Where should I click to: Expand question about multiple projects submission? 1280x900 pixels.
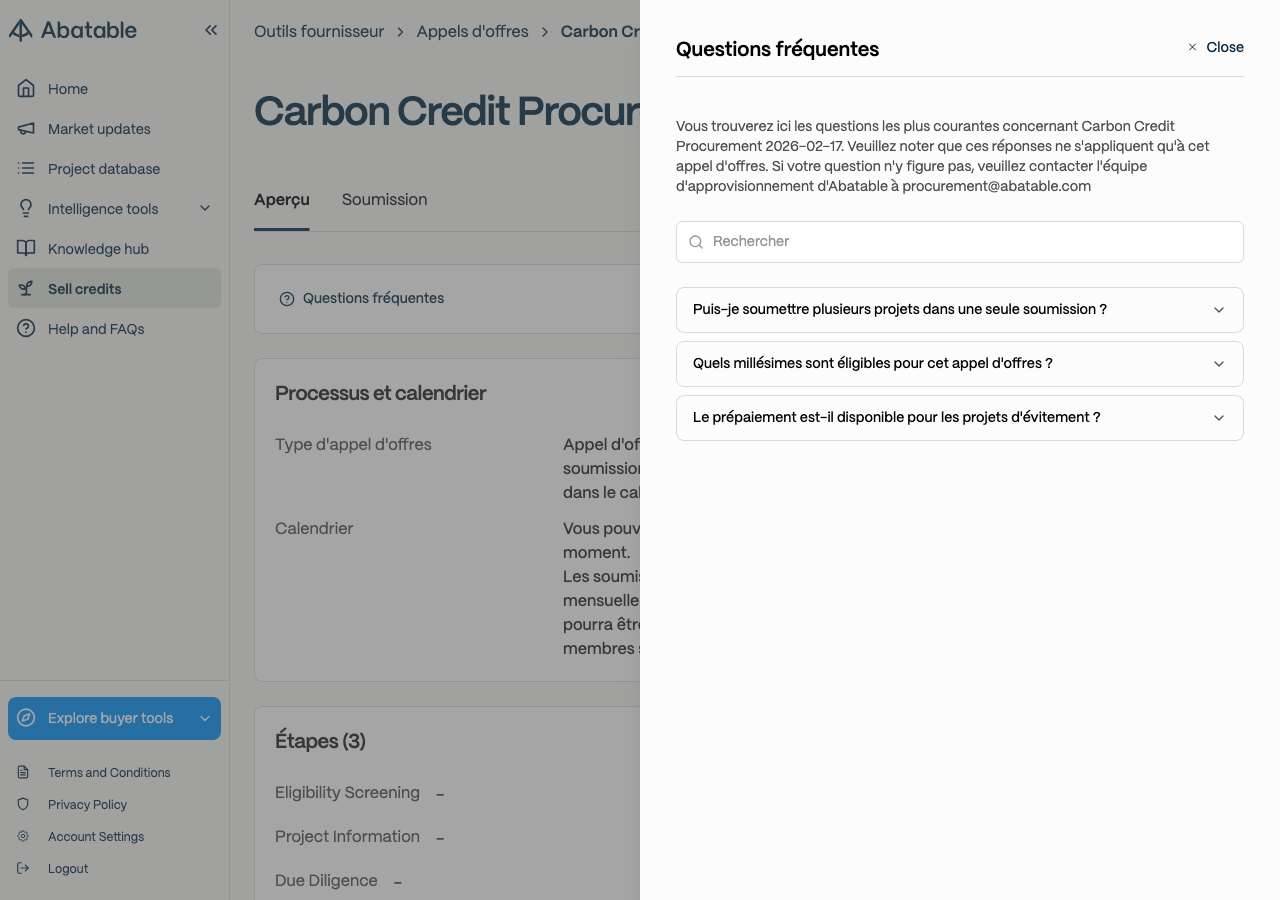960,310
